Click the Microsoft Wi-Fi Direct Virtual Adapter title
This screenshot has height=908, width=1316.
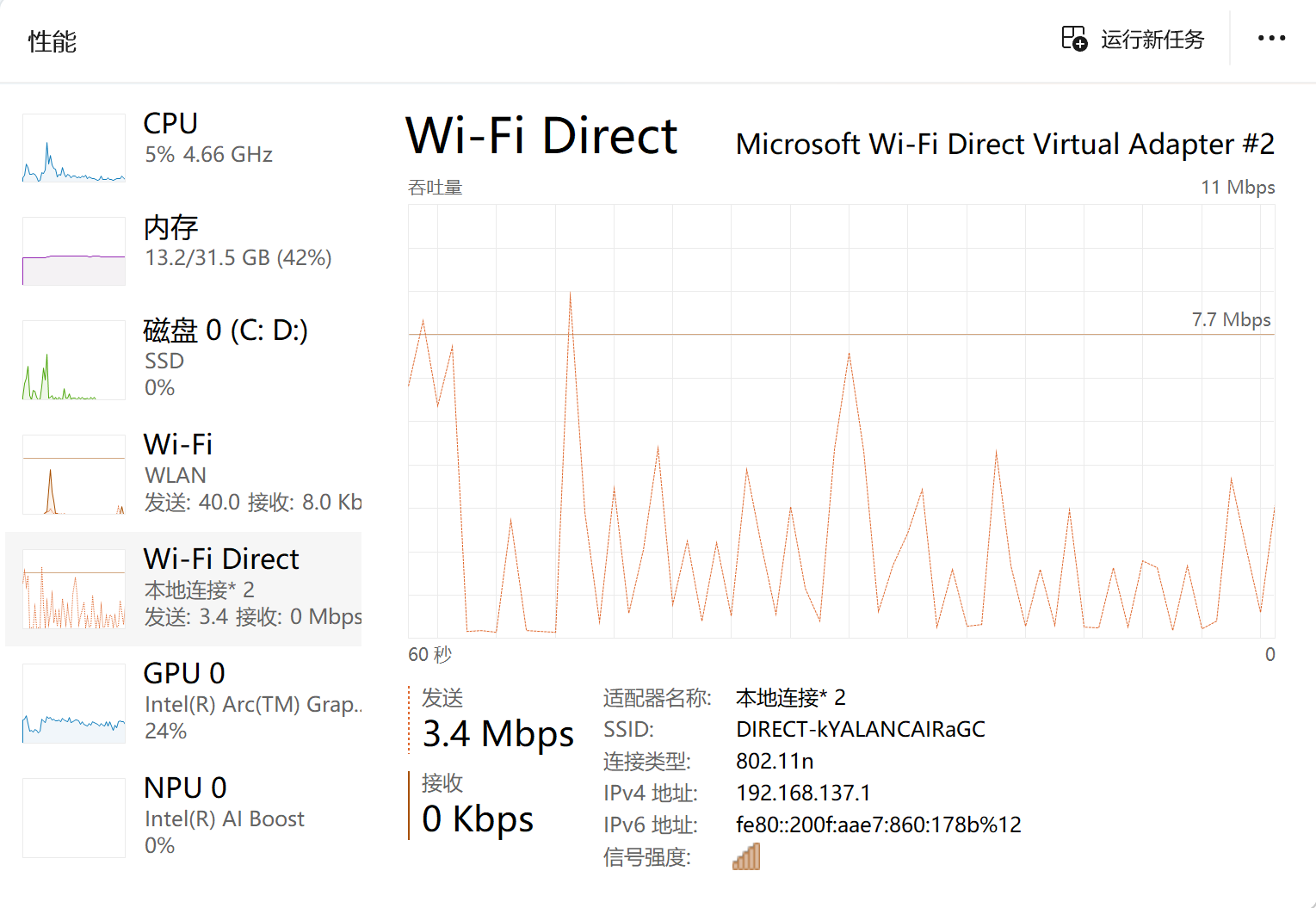1005,144
